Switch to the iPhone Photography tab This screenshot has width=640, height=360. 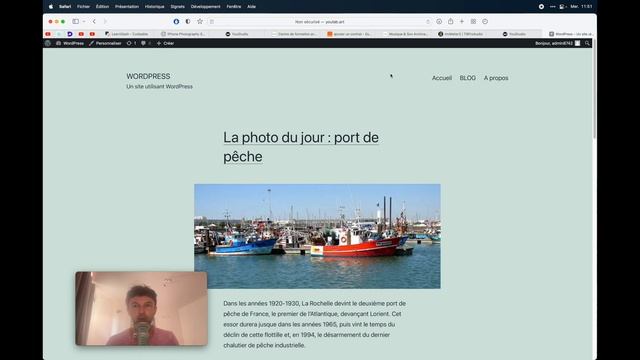(183, 34)
